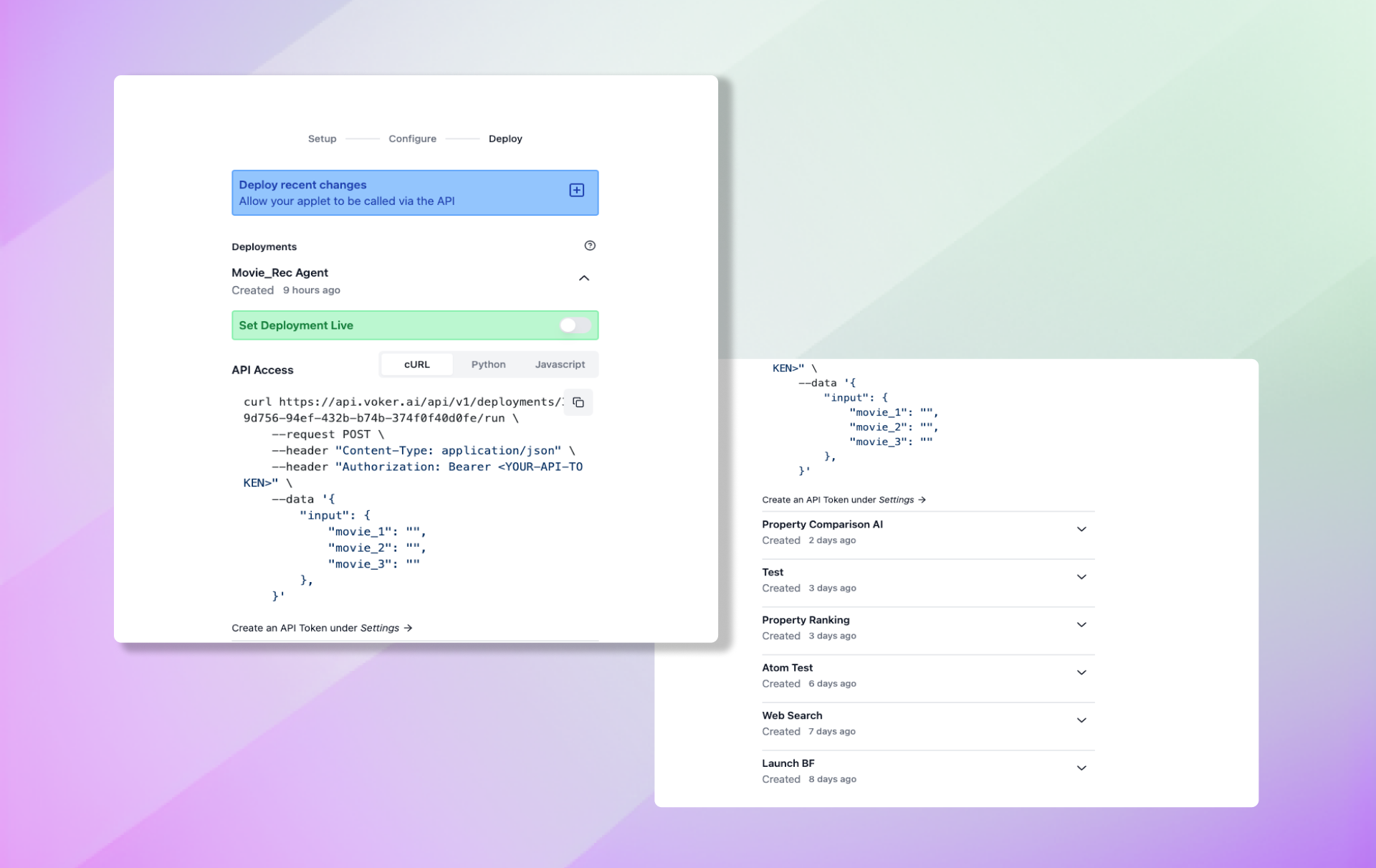Click the Property Comparison AI title

[822, 525]
